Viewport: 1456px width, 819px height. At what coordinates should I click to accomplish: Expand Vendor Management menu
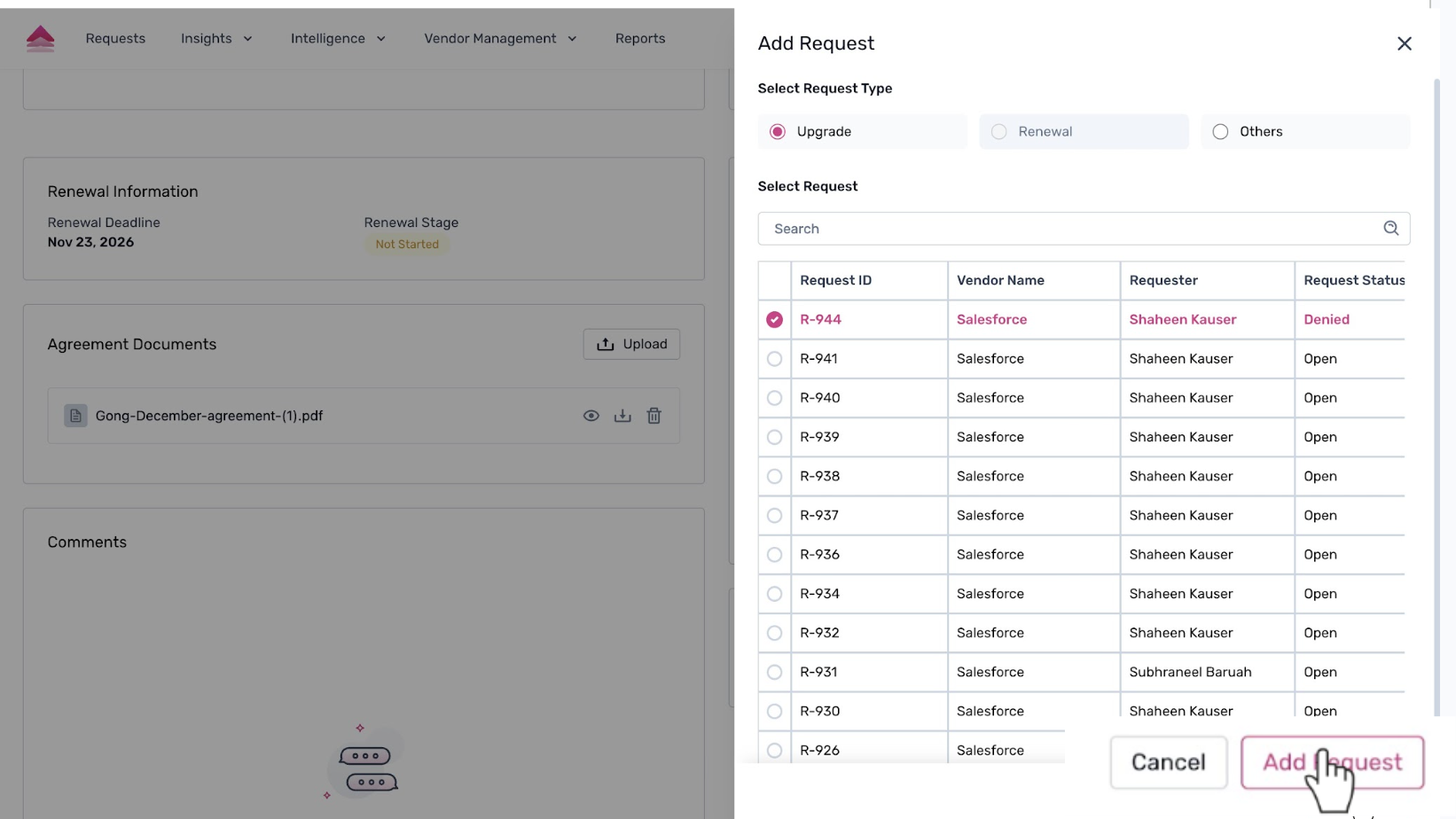(500, 39)
